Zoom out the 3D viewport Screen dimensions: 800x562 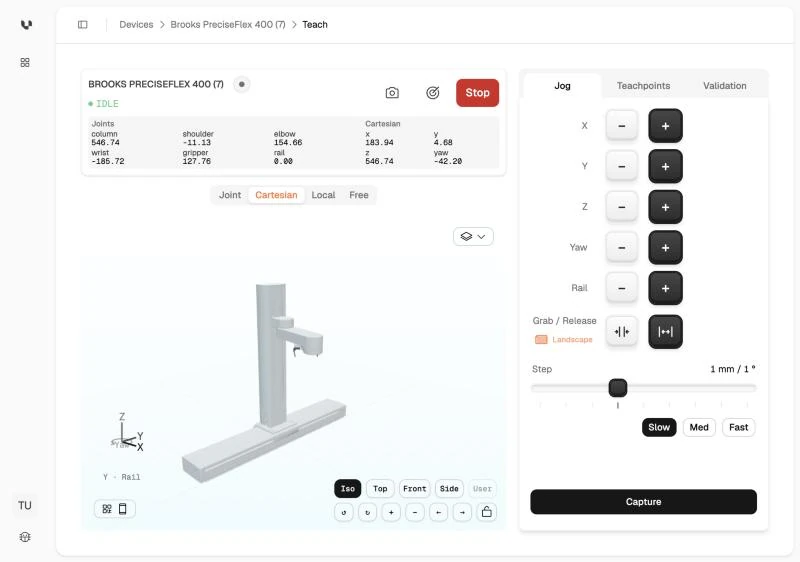tap(415, 512)
